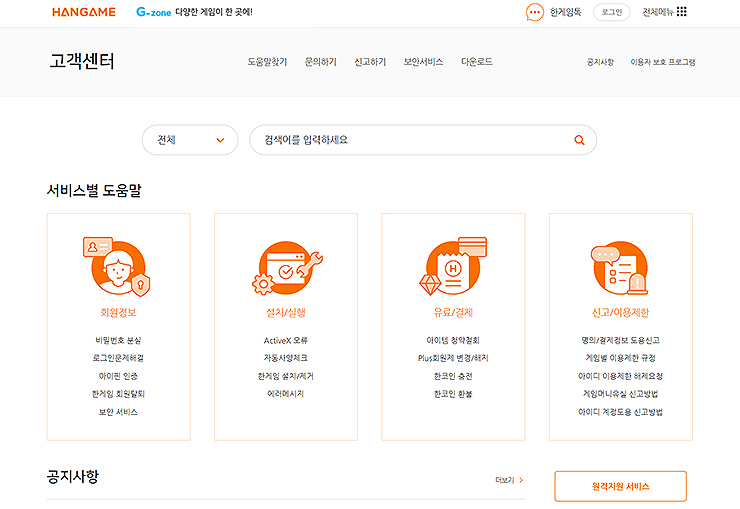Open 비밀번호 분실 help
Viewport: 740px width, 509px height.
(x=118, y=340)
